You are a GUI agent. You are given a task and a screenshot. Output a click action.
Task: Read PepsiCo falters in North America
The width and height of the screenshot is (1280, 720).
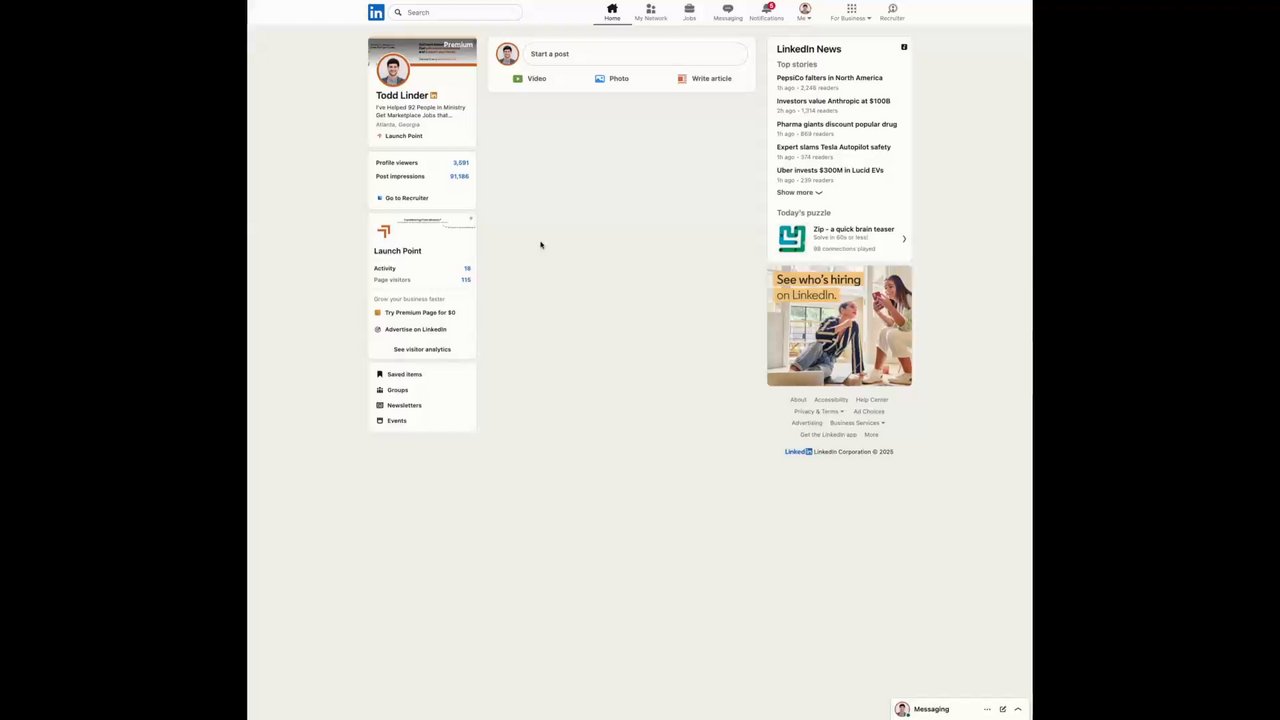click(x=830, y=78)
